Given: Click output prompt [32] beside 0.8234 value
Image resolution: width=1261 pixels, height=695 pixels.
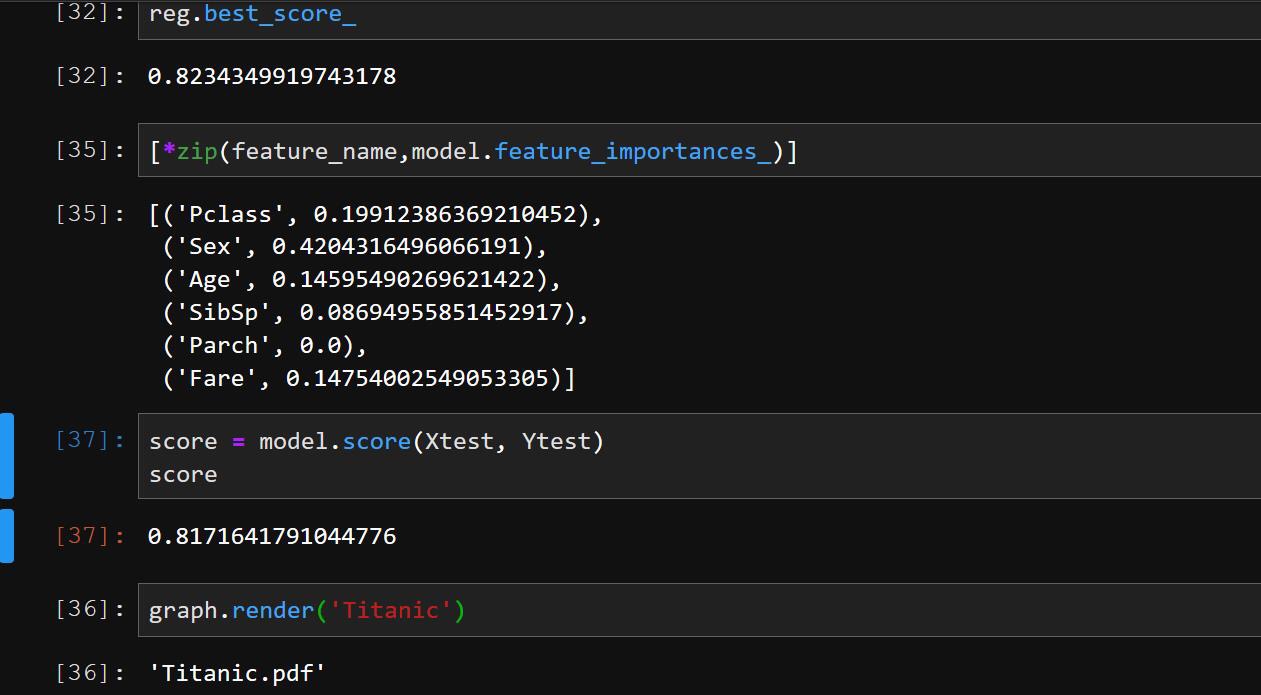Looking at the screenshot, I should pyautogui.click(x=90, y=77).
